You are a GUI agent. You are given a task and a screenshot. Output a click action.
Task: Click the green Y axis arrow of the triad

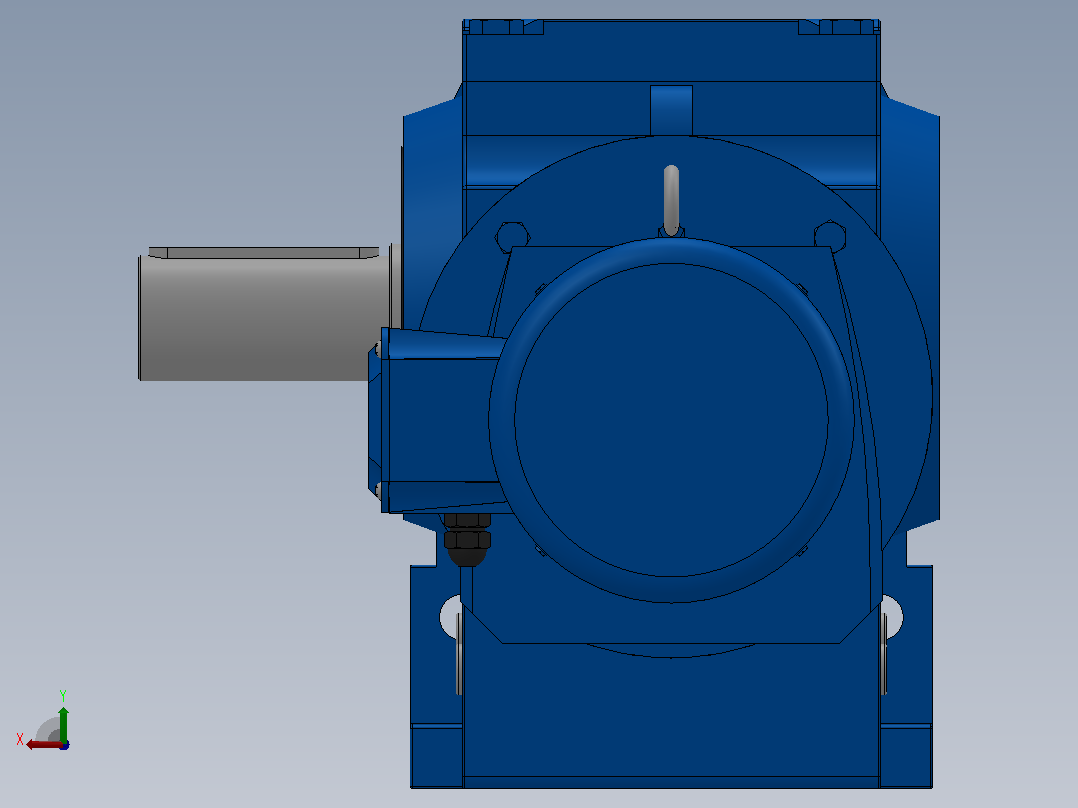pos(63,724)
